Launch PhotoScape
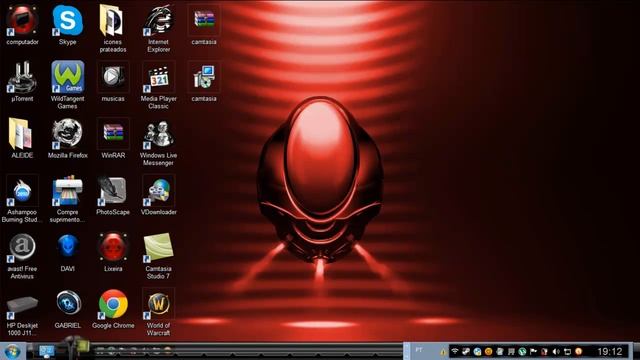This screenshot has width=640, height=360. point(113,195)
